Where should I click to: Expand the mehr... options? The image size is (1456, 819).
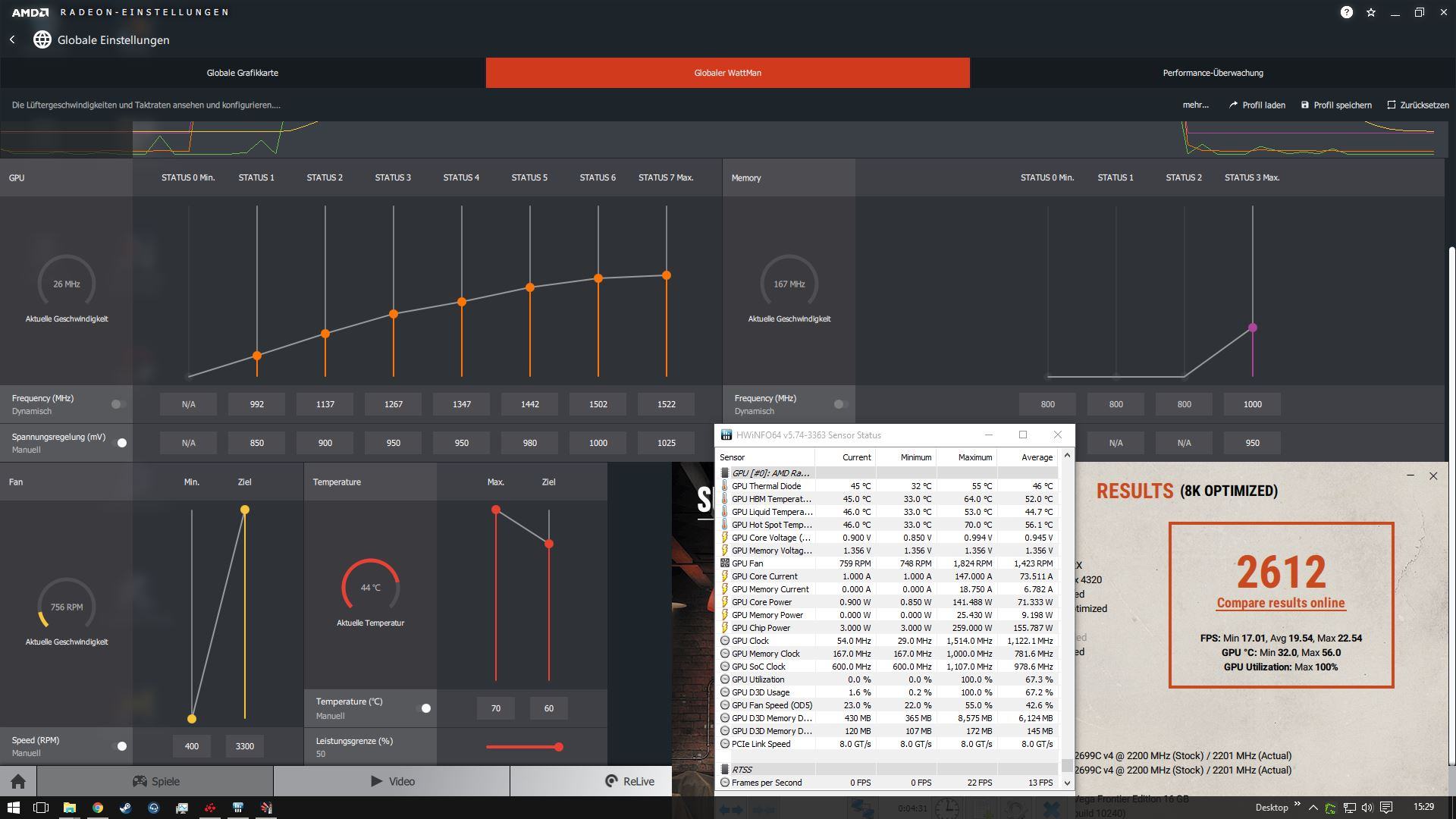tap(1195, 105)
